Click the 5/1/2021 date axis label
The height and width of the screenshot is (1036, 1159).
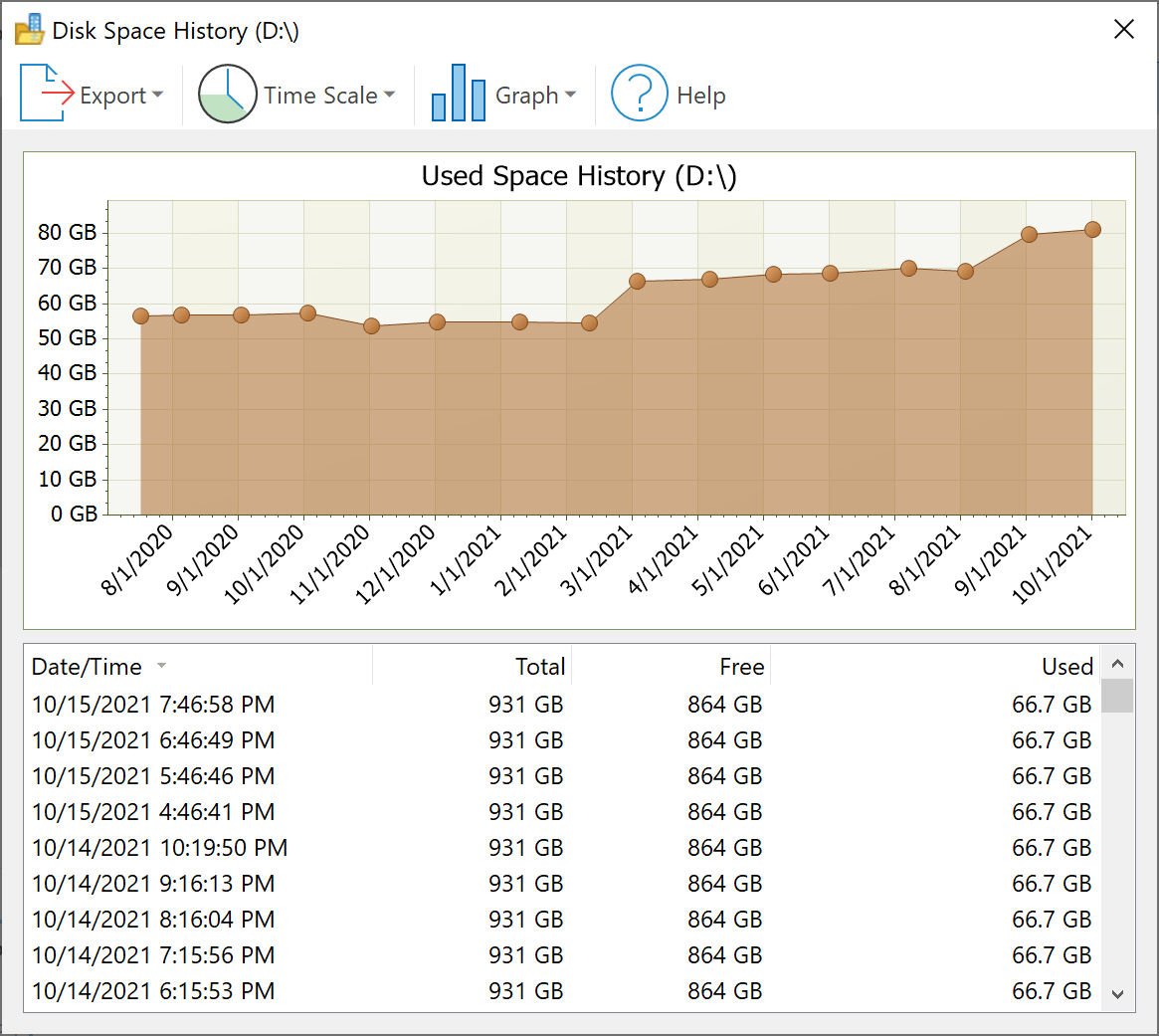tap(727, 559)
